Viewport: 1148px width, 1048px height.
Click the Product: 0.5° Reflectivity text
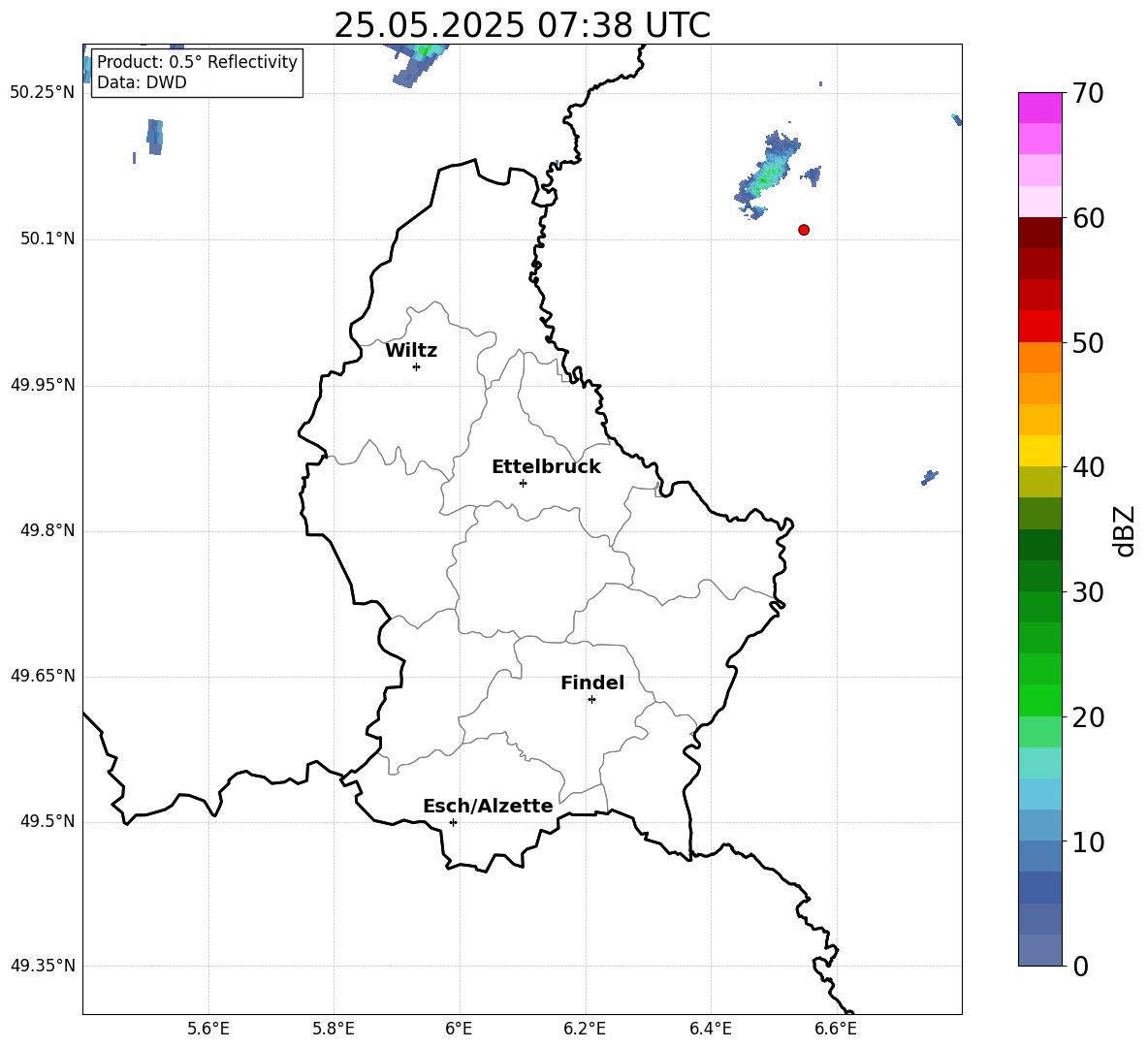[197, 61]
